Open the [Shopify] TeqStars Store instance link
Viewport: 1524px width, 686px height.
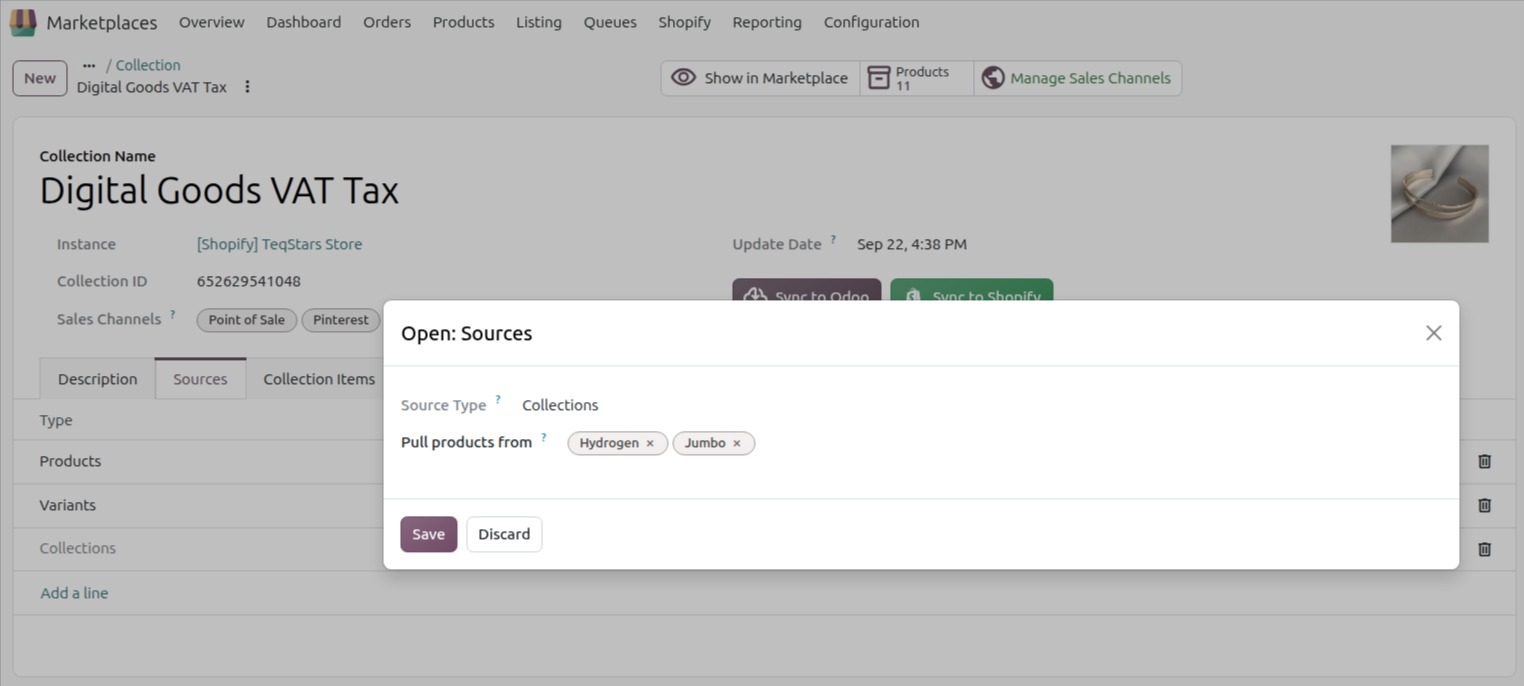click(280, 244)
